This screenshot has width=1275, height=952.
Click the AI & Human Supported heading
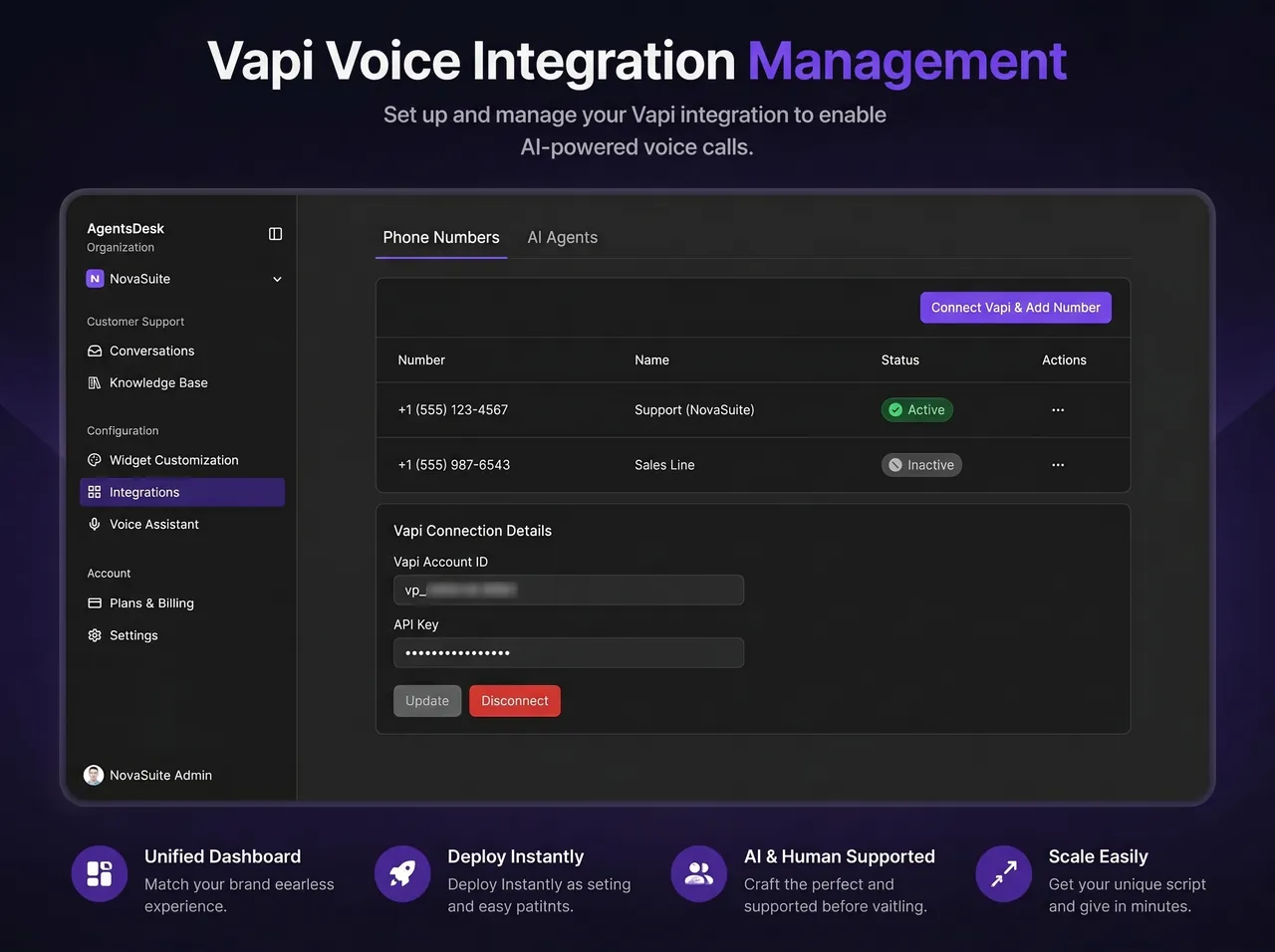[840, 856]
